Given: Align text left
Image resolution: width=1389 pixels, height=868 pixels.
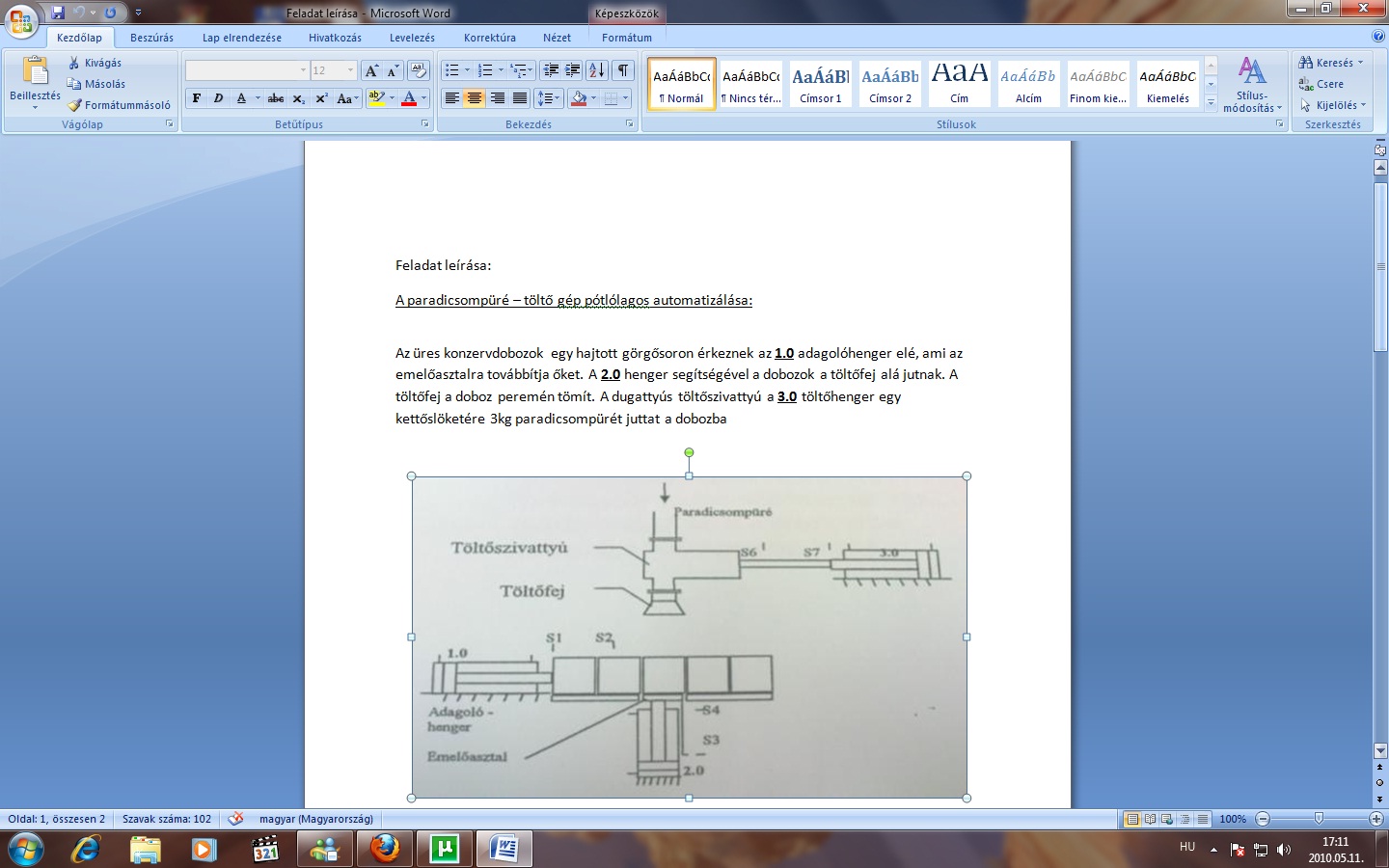Looking at the screenshot, I should click(x=451, y=98).
